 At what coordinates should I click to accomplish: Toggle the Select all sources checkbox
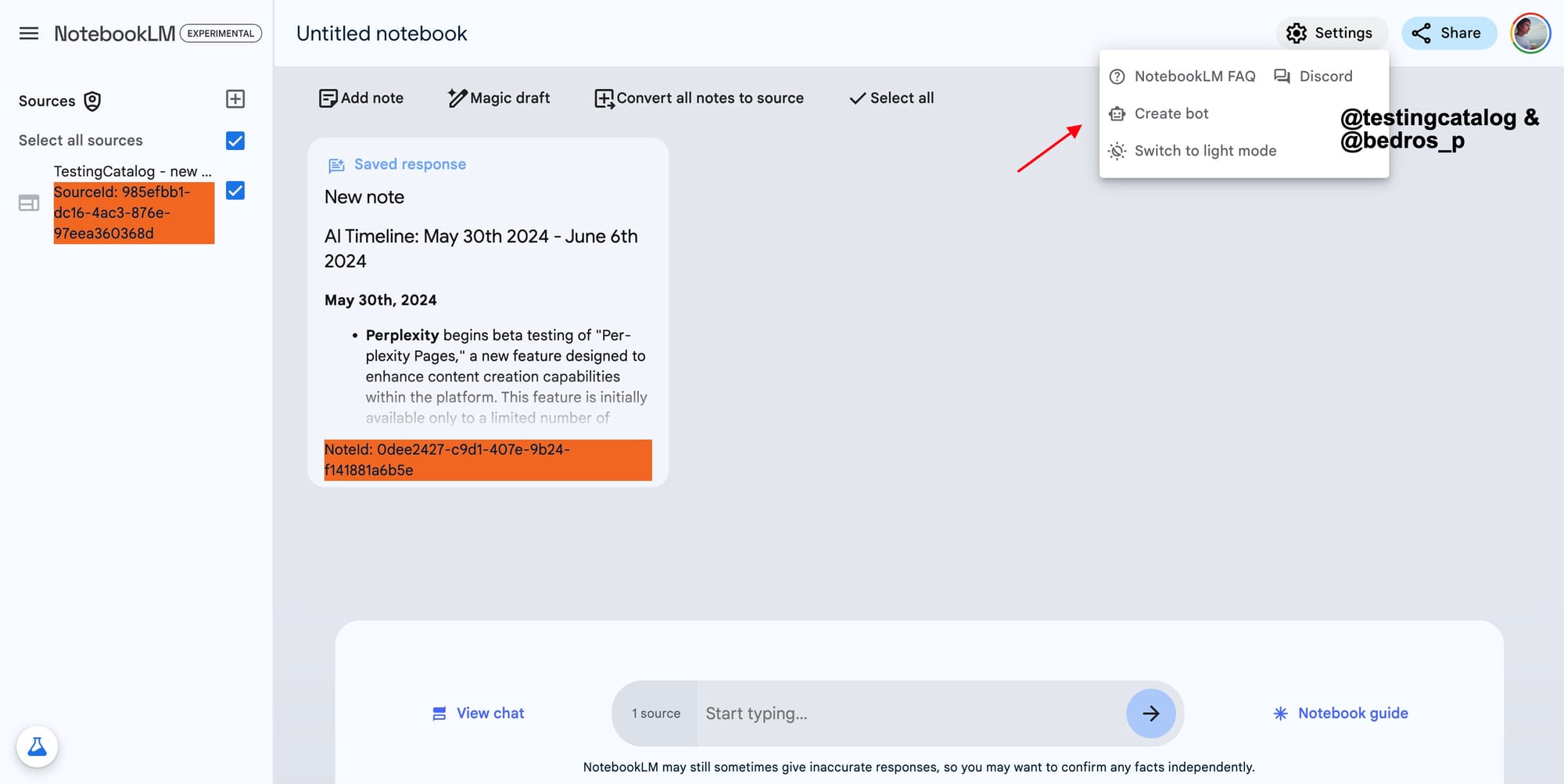pyautogui.click(x=234, y=141)
